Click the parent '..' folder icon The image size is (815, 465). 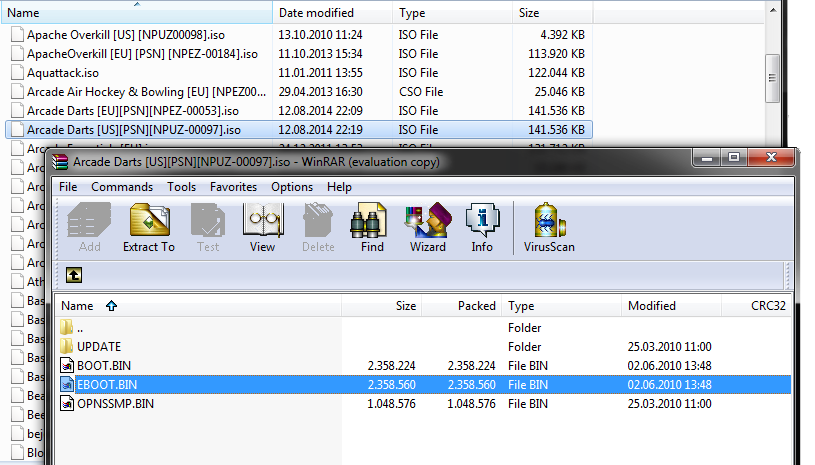(67, 327)
